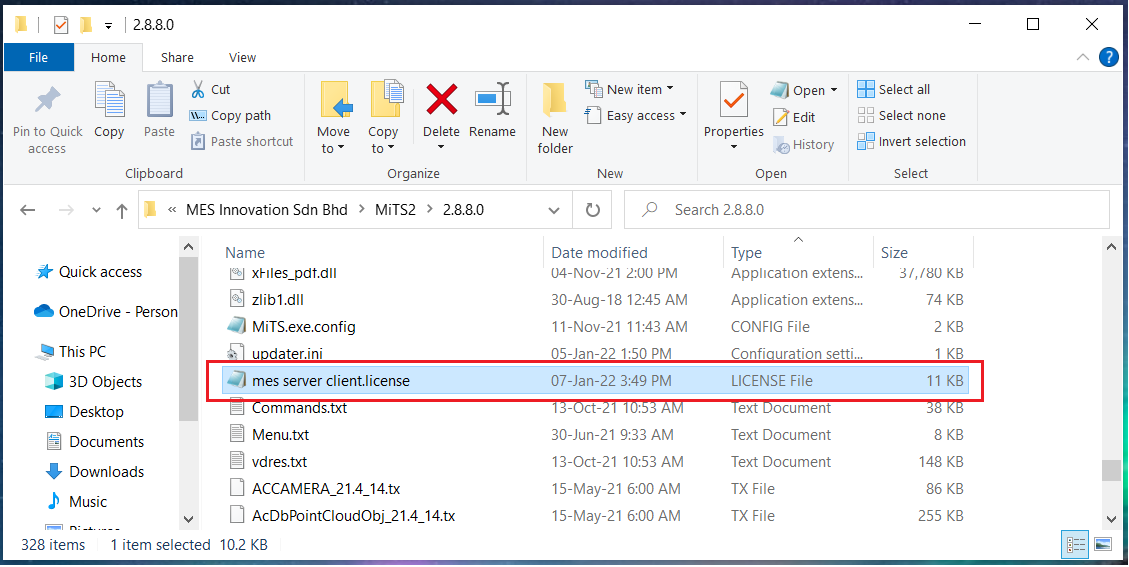Open the recent locations dropdown
The height and width of the screenshot is (567, 1129).
[96, 210]
